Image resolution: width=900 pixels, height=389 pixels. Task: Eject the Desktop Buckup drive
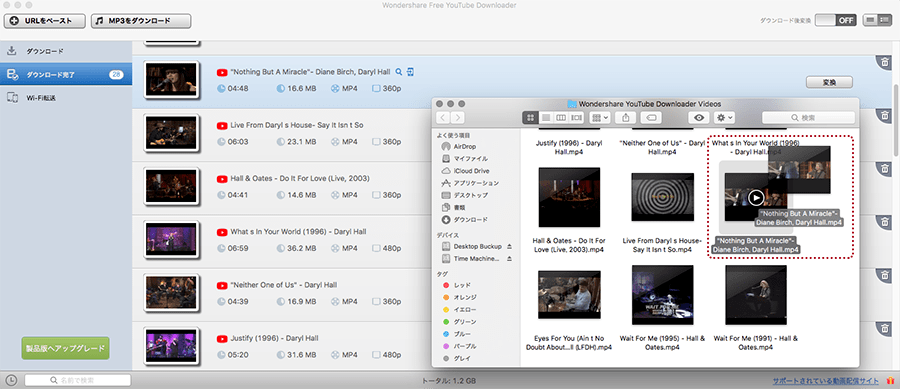click(x=509, y=246)
